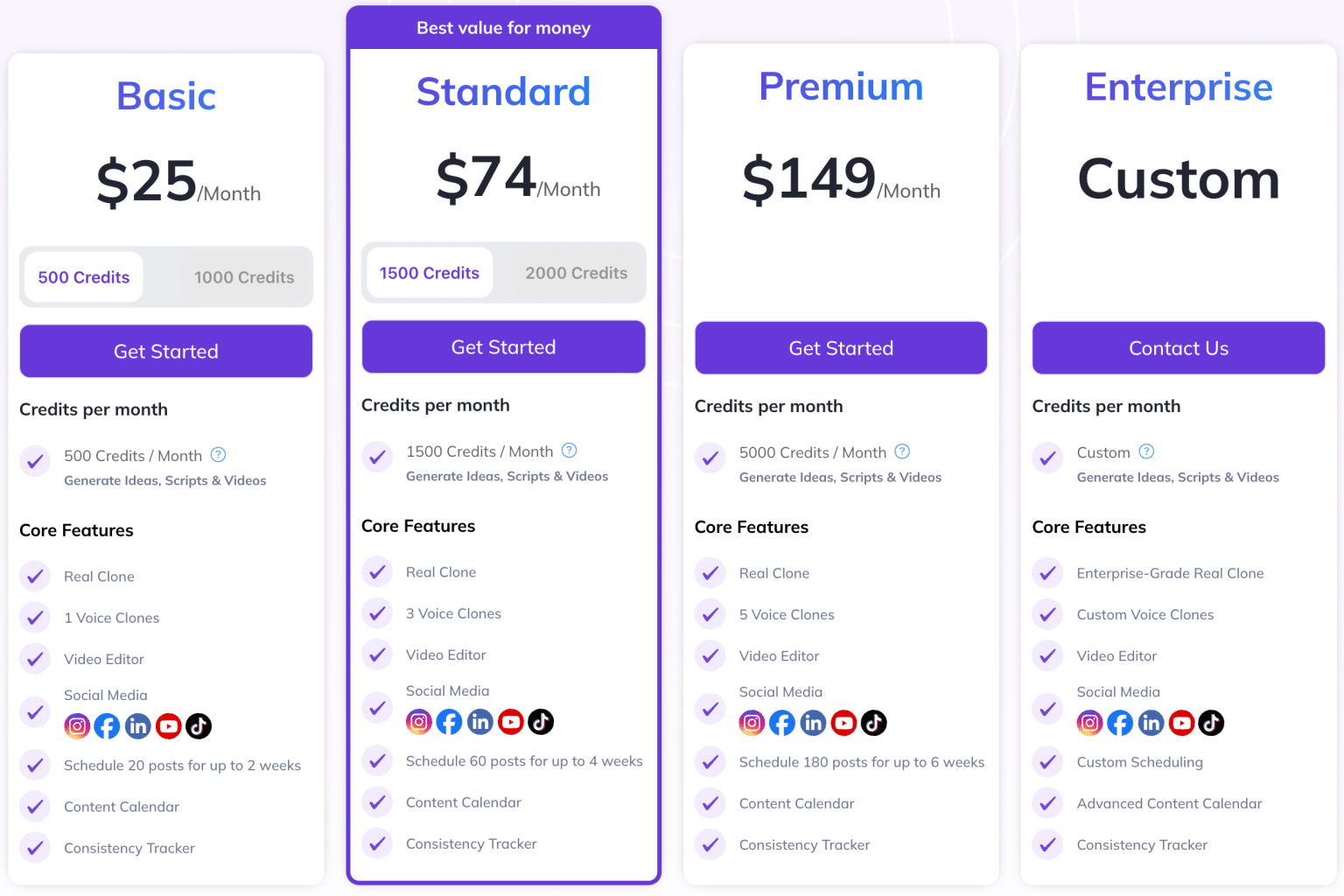Viewport: 1344px width, 896px height.
Task: Switch Basic plan to 1000 Credits
Action: coord(244,277)
